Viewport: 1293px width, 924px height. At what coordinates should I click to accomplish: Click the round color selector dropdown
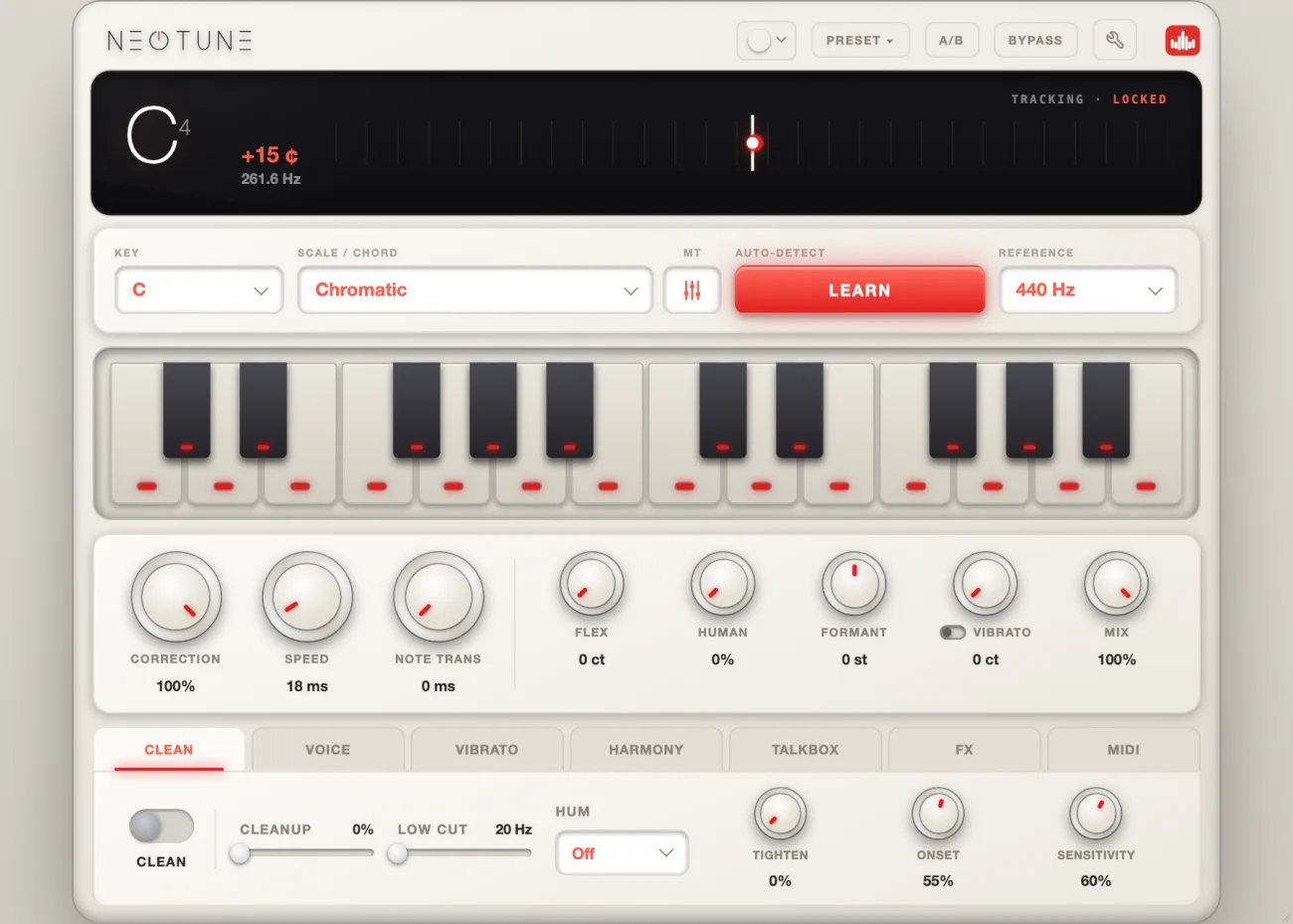(x=766, y=41)
